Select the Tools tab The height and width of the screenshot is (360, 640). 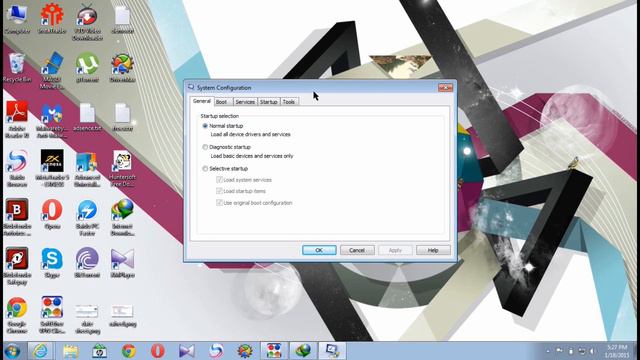[289, 102]
